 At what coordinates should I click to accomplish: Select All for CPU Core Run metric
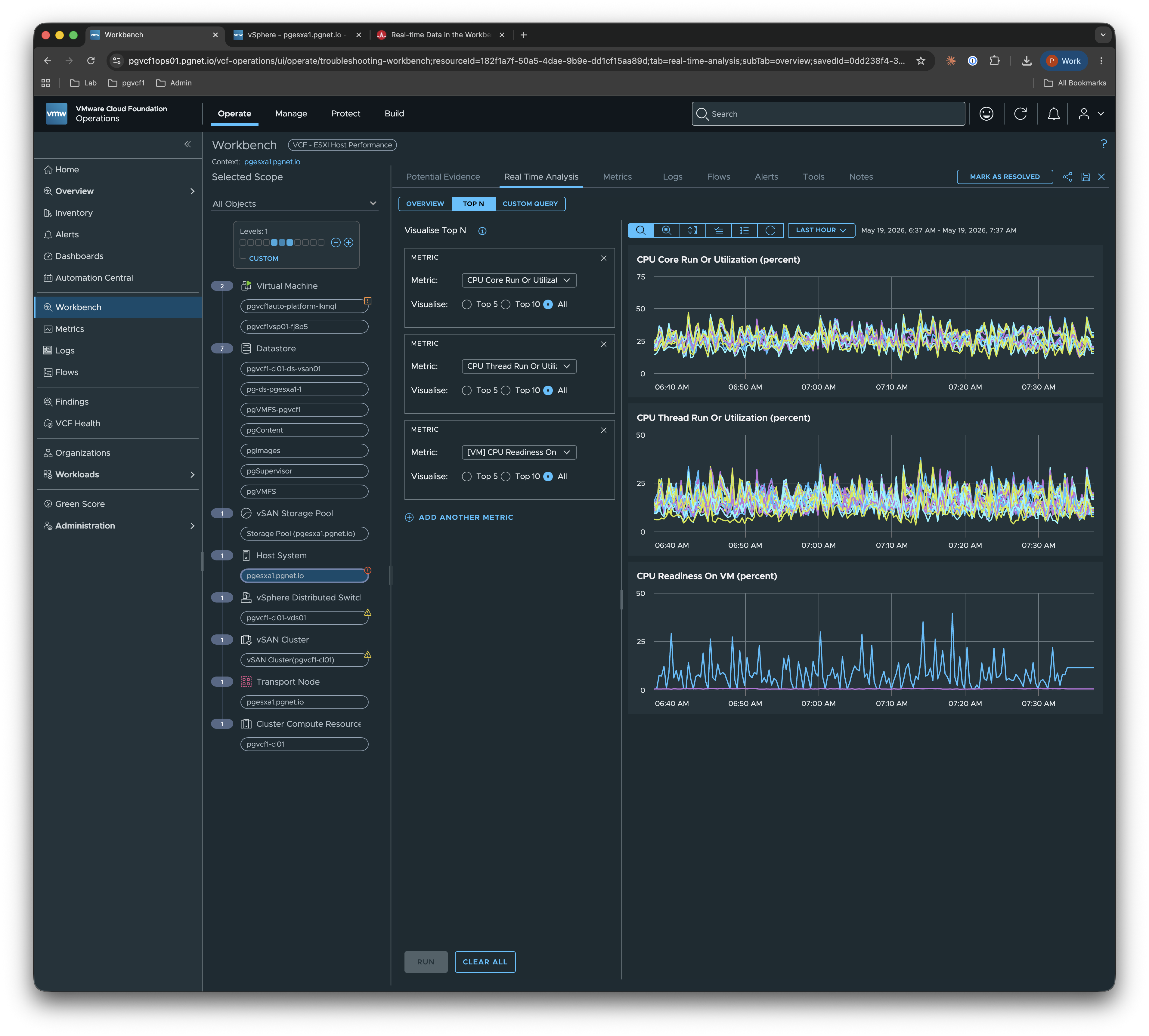point(548,304)
